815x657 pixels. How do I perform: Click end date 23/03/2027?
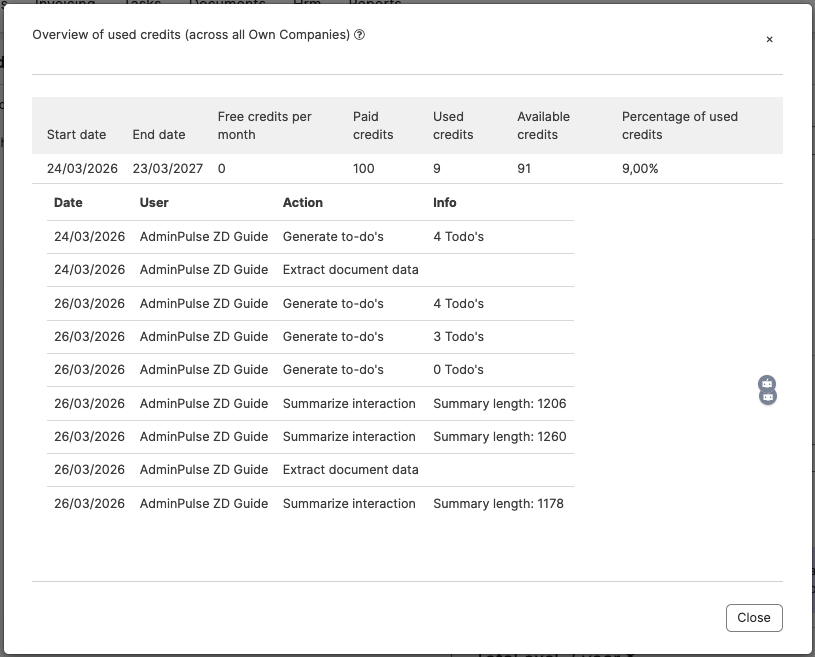tap(167, 168)
